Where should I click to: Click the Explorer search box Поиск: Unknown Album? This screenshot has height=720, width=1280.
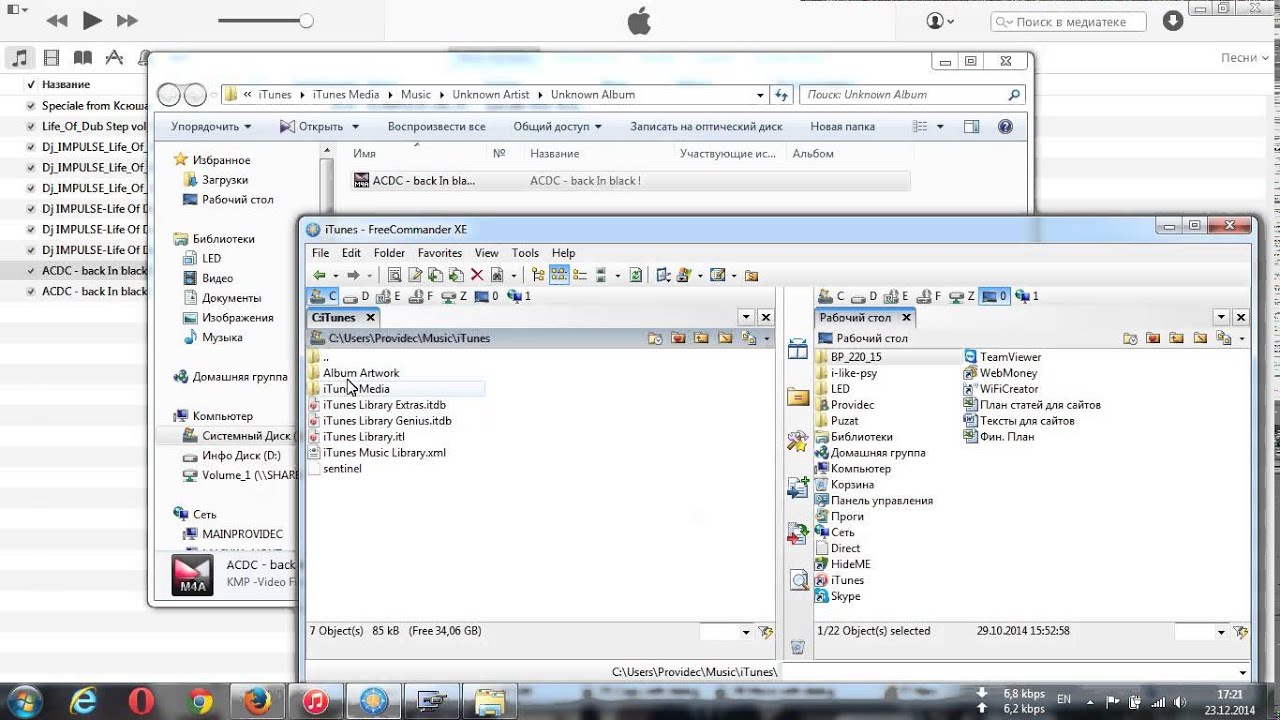pos(911,95)
